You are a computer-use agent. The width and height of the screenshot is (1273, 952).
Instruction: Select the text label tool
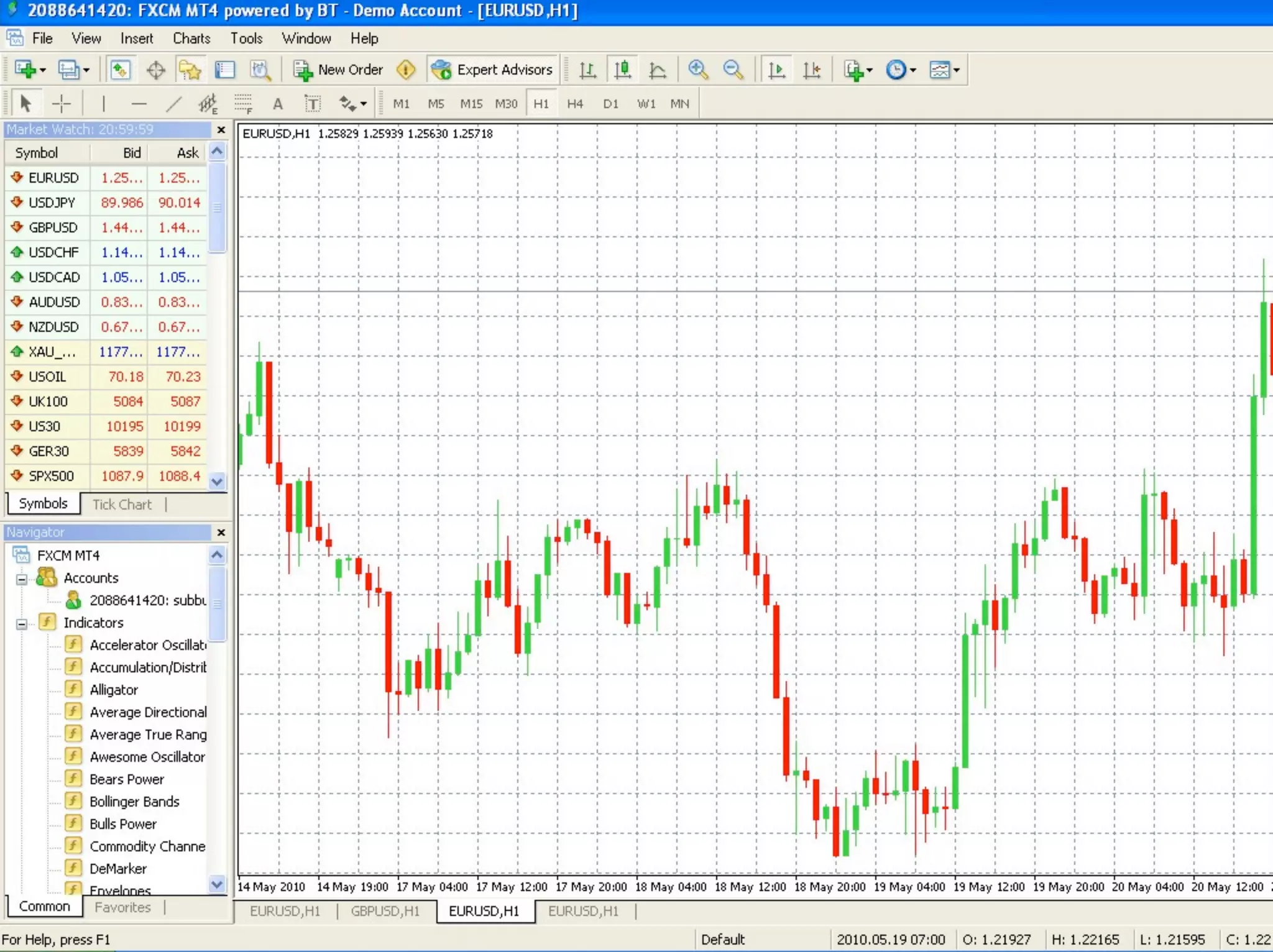click(x=313, y=104)
